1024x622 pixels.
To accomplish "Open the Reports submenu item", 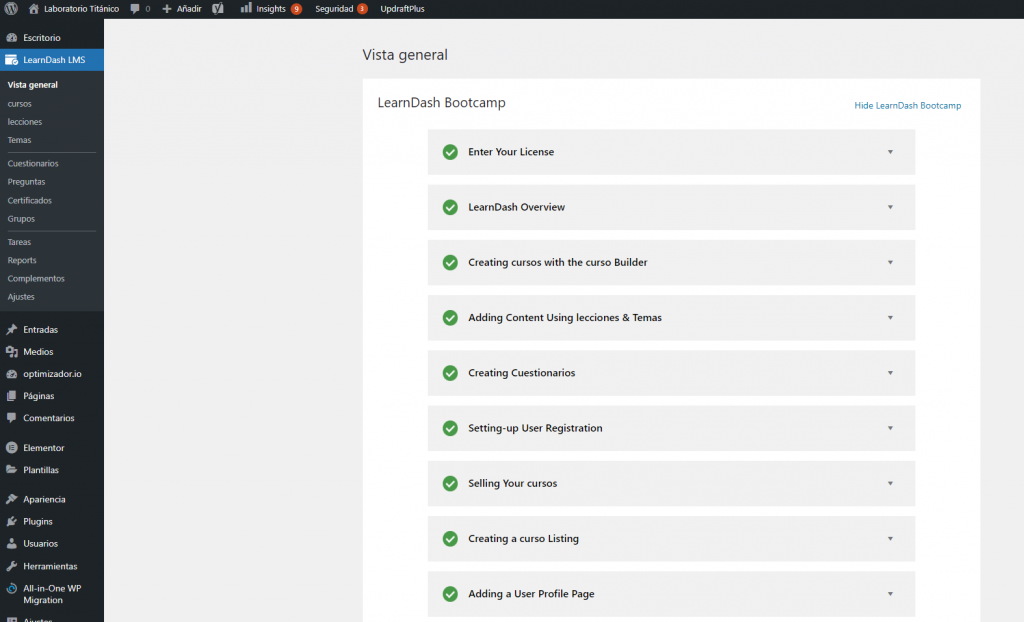I will pos(22,260).
